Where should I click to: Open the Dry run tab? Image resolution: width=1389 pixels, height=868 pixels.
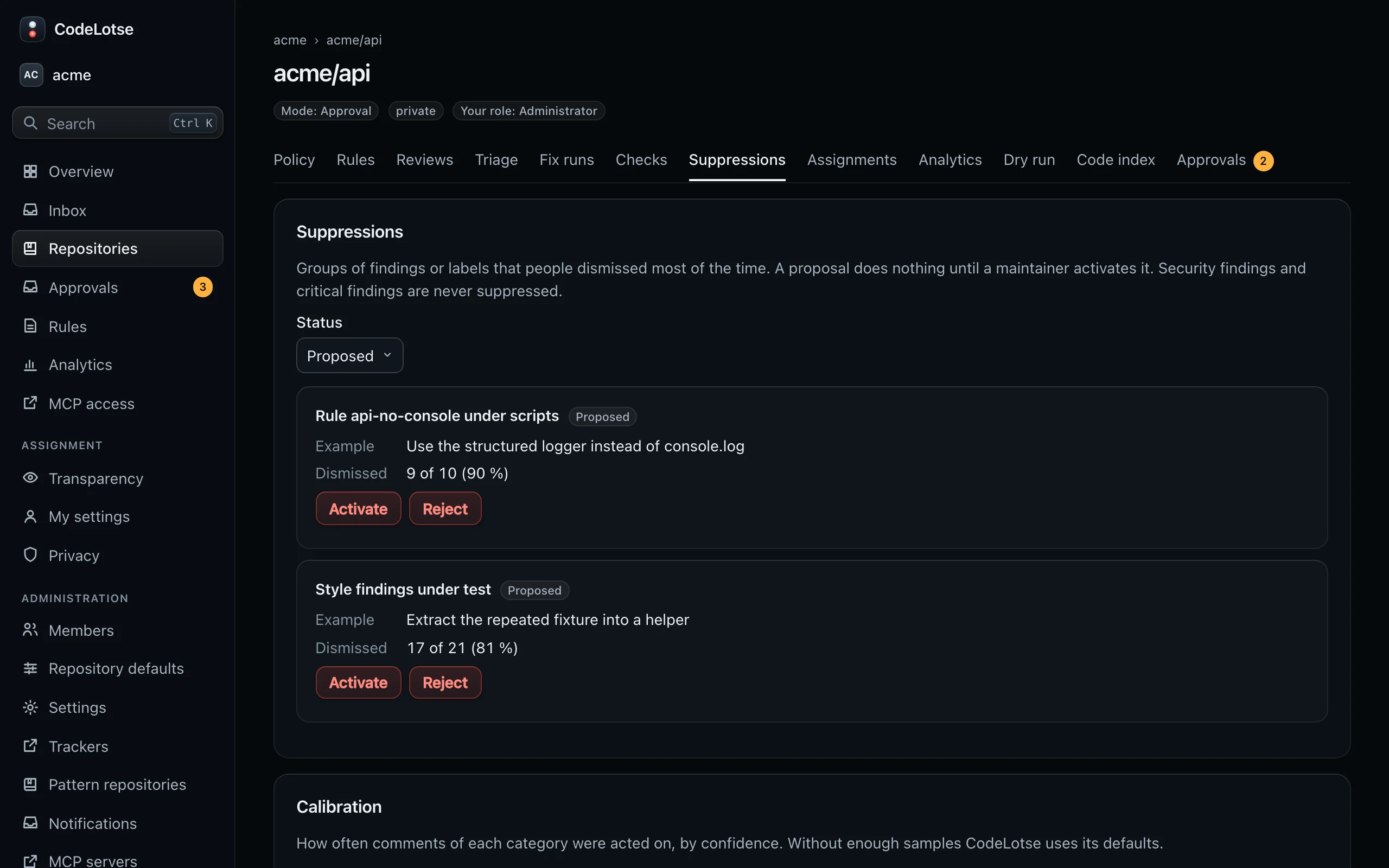click(x=1029, y=159)
